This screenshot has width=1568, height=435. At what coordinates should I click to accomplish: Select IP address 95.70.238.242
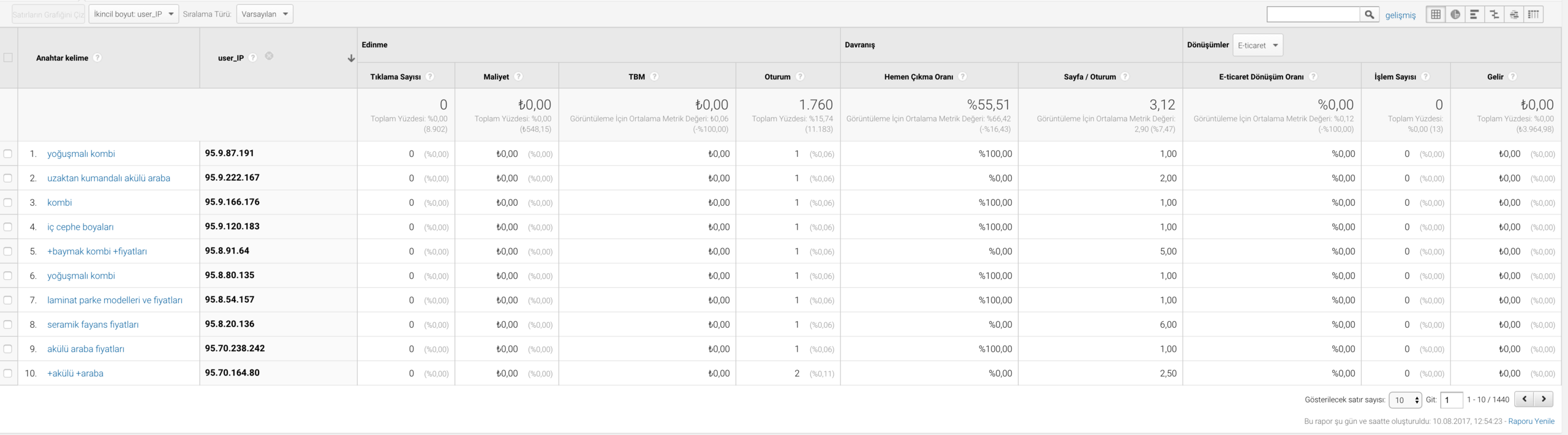235,348
